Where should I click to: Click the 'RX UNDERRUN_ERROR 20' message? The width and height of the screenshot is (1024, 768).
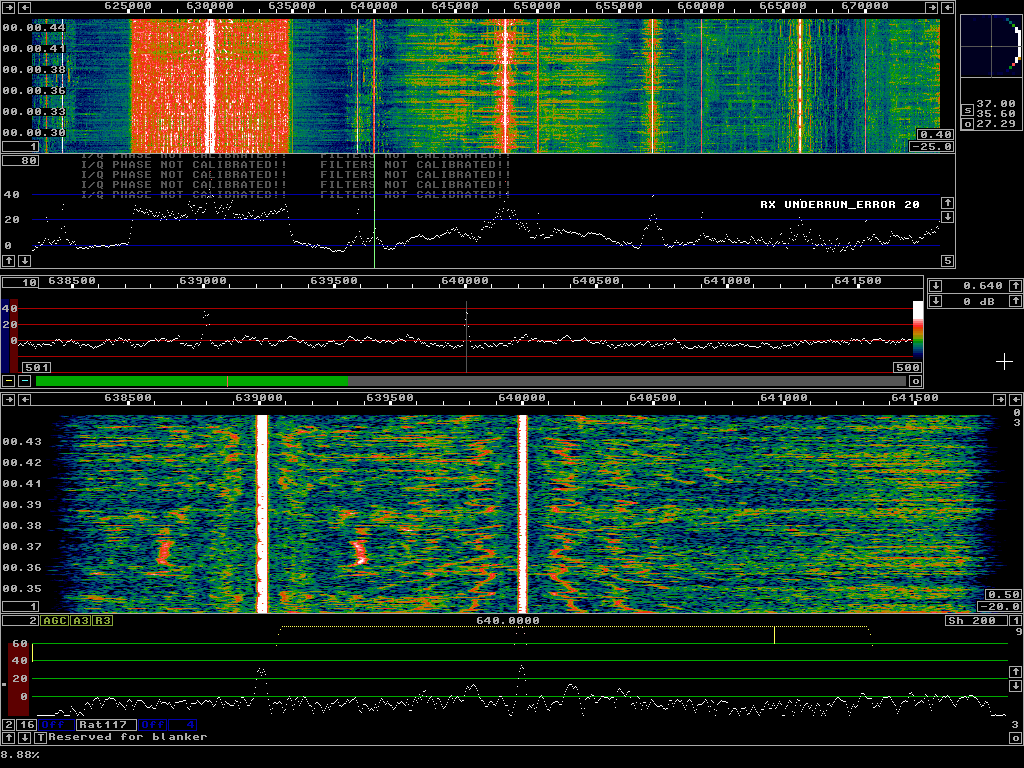[840, 205]
